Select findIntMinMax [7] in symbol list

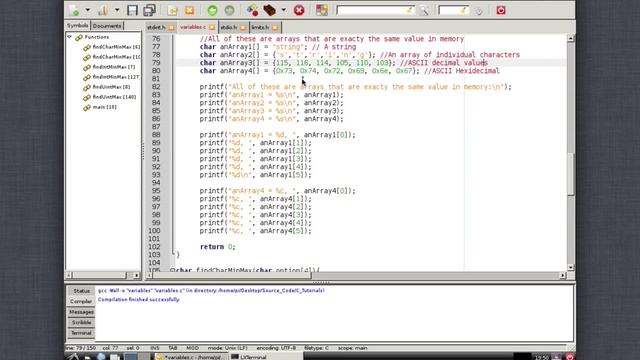click(x=114, y=67)
